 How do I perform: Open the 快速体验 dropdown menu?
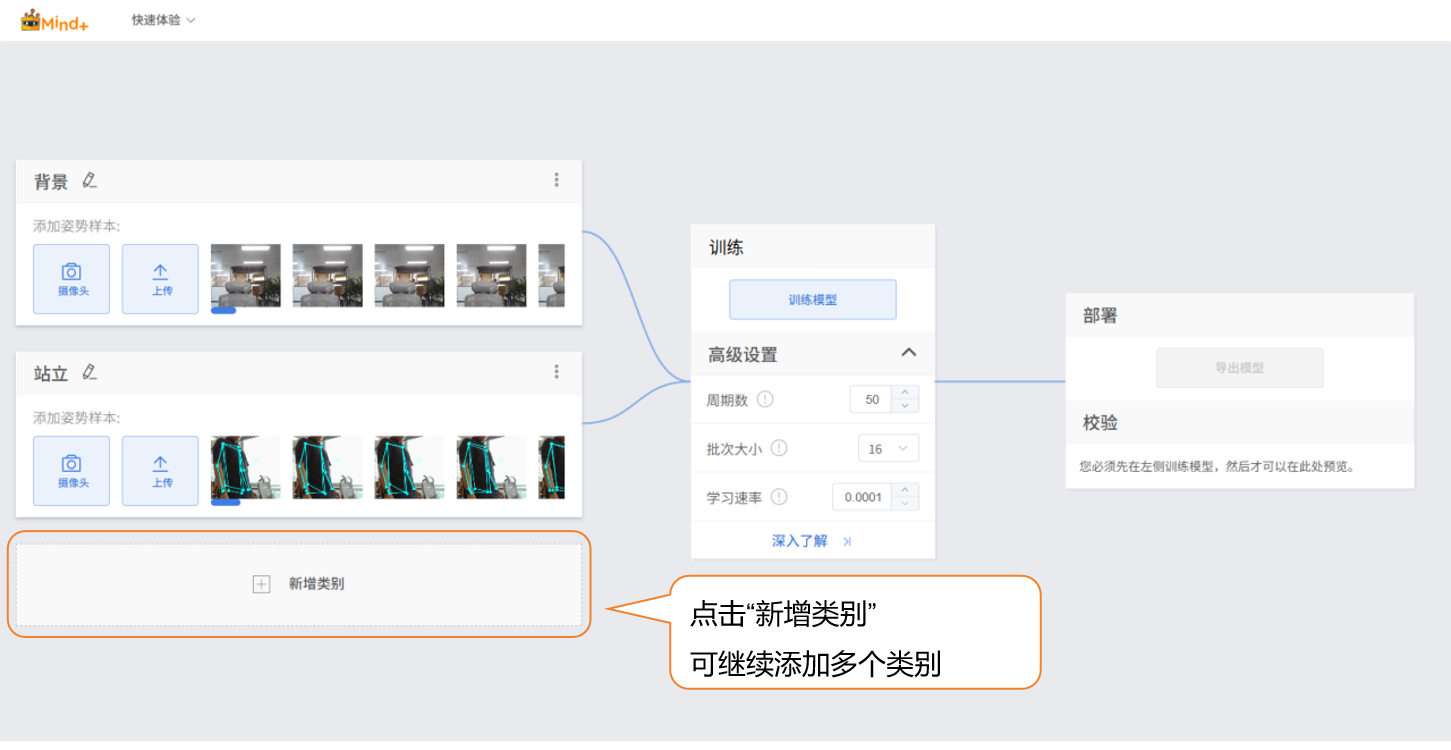(x=163, y=20)
